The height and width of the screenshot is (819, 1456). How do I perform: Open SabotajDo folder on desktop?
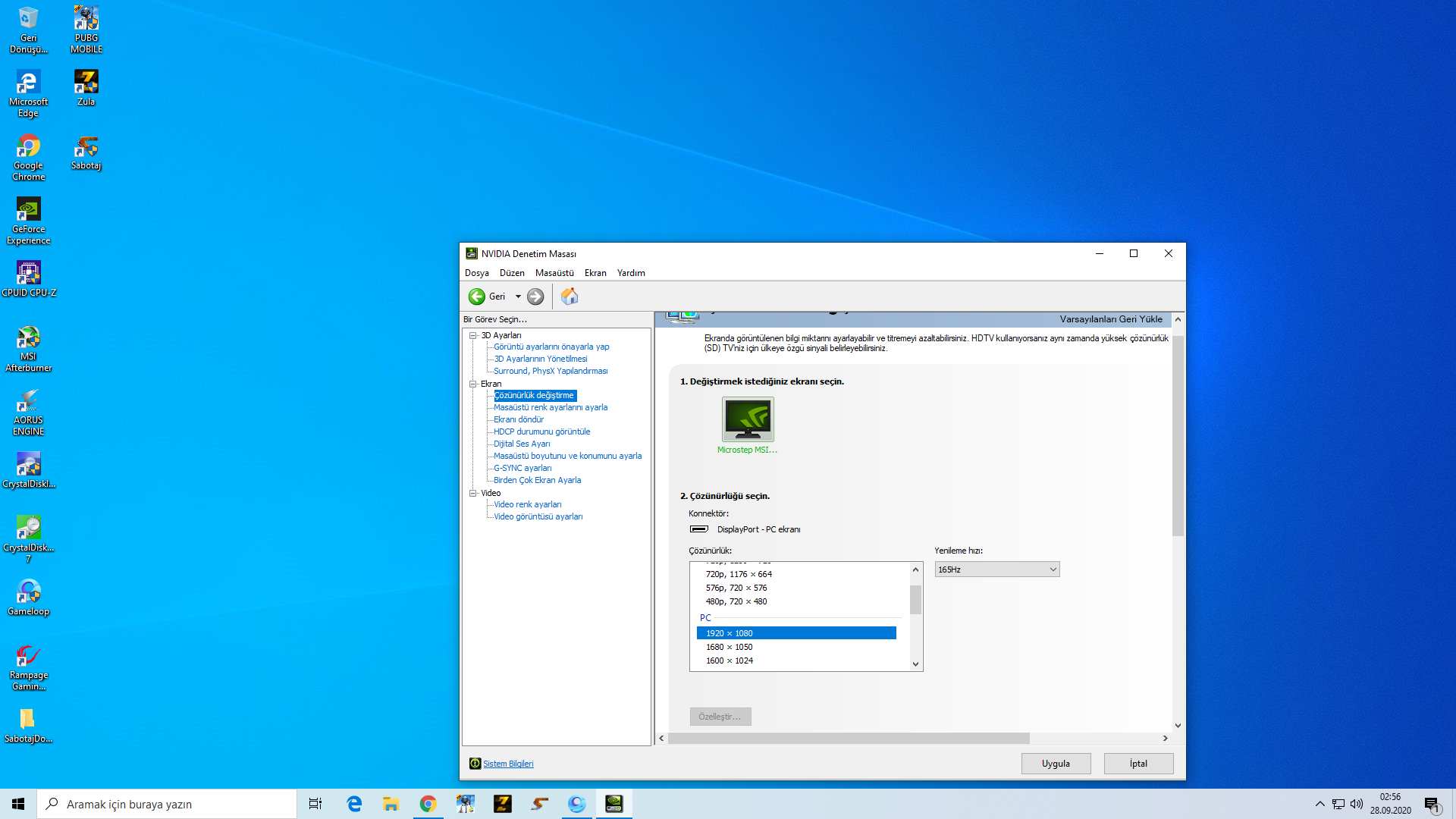click(29, 726)
